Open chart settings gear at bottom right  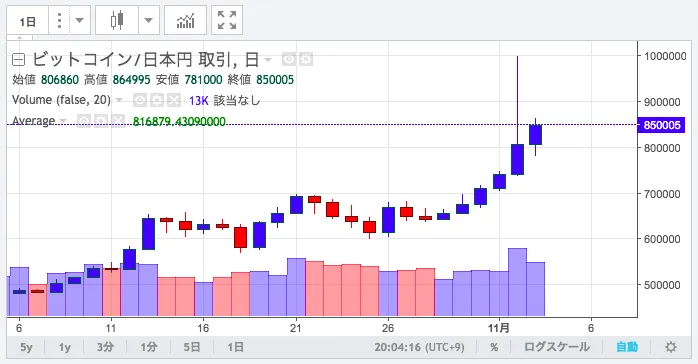click(671, 347)
